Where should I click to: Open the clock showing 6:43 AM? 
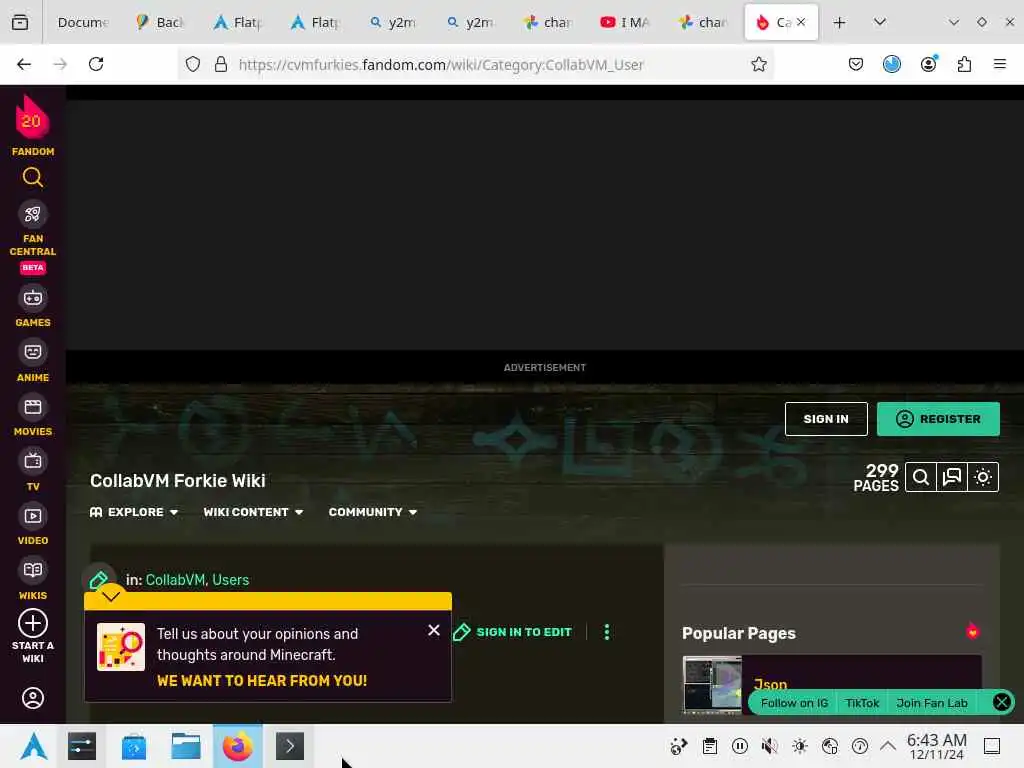click(x=936, y=746)
